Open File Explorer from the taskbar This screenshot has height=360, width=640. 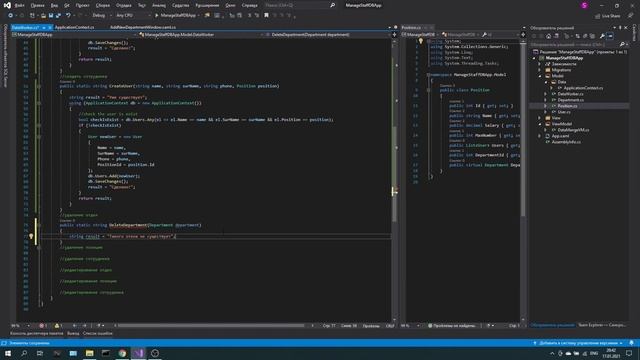click(x=89, y=353)
